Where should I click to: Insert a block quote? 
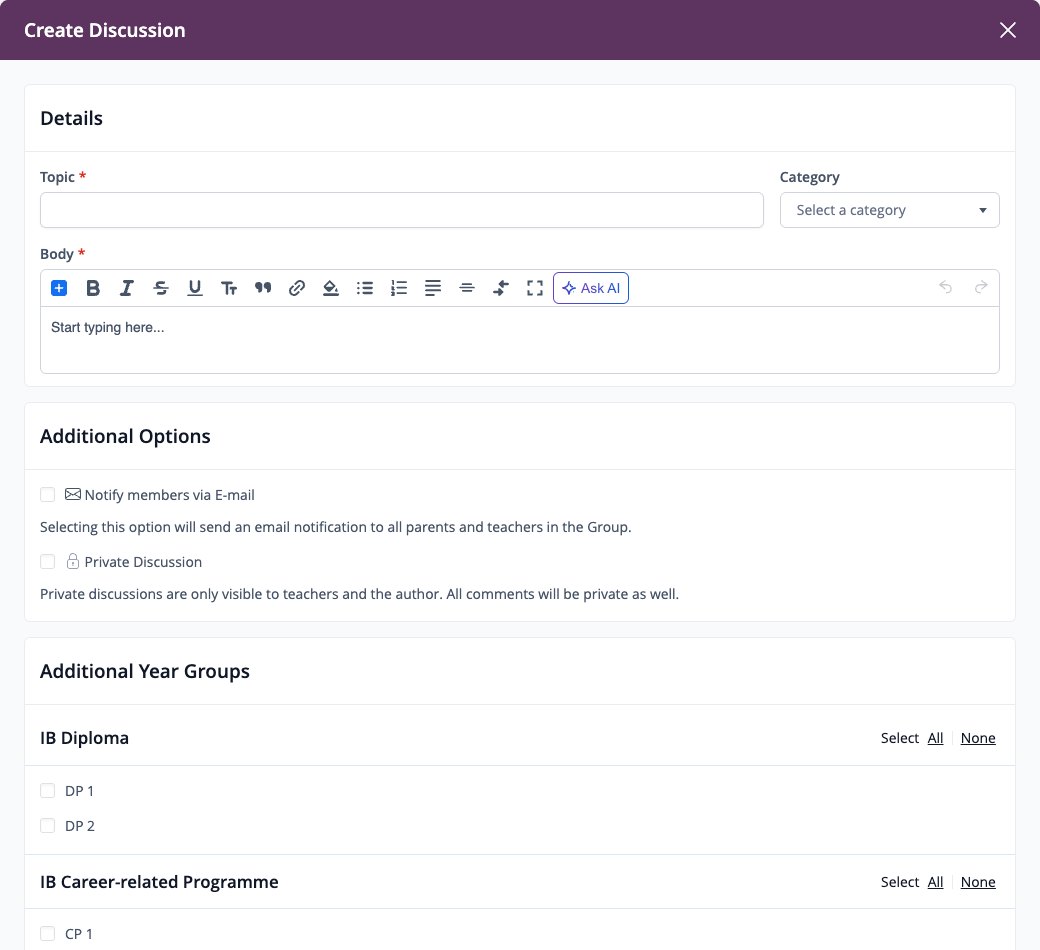[x=263, y=288]
